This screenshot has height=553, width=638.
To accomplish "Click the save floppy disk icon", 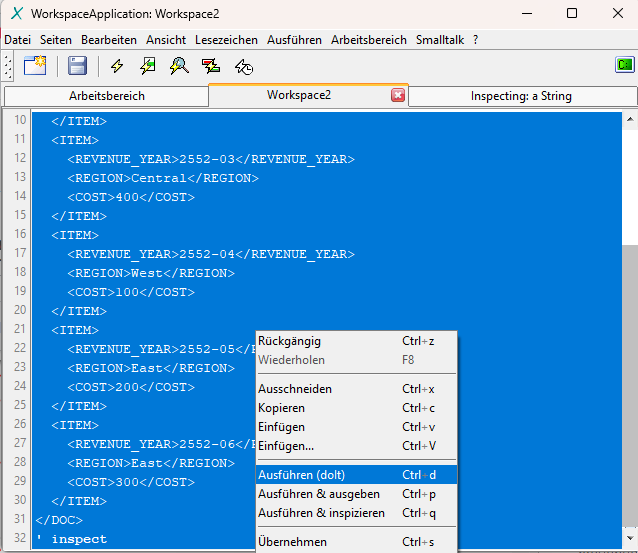I will point(77,66).
